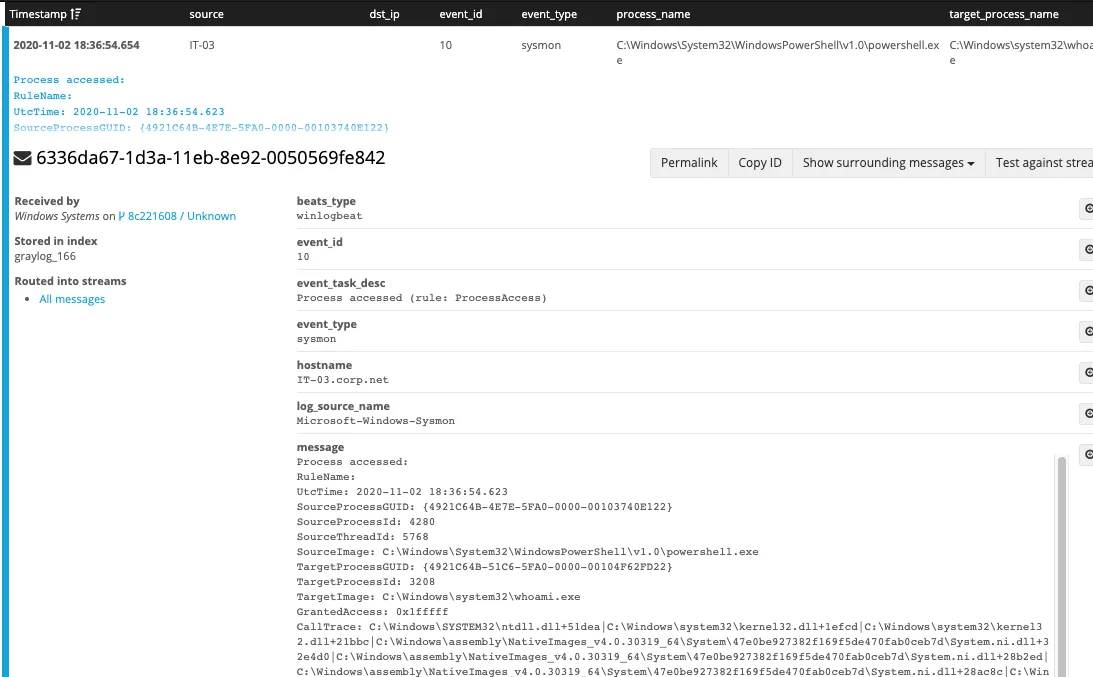Open field actions for event_type
Screen dimensions: 1093x677
pos(1087,331)
